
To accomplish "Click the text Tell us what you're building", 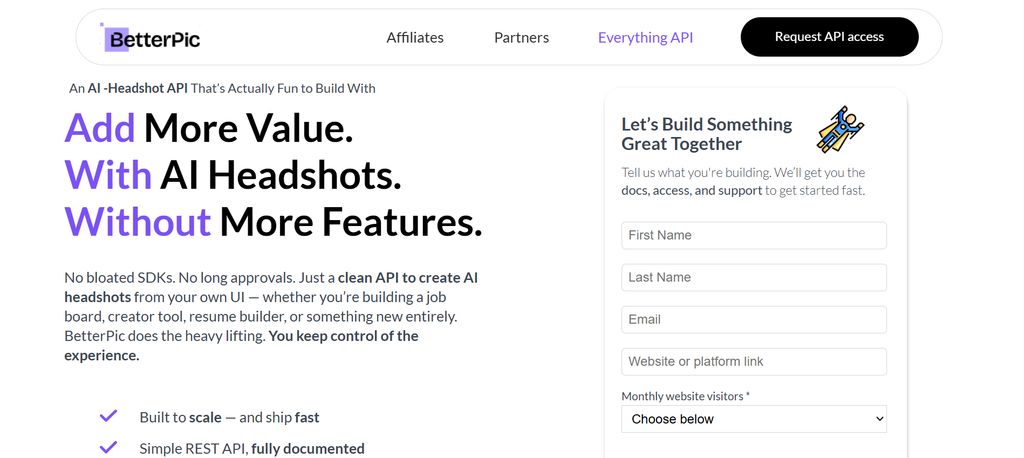I will 743,182.
